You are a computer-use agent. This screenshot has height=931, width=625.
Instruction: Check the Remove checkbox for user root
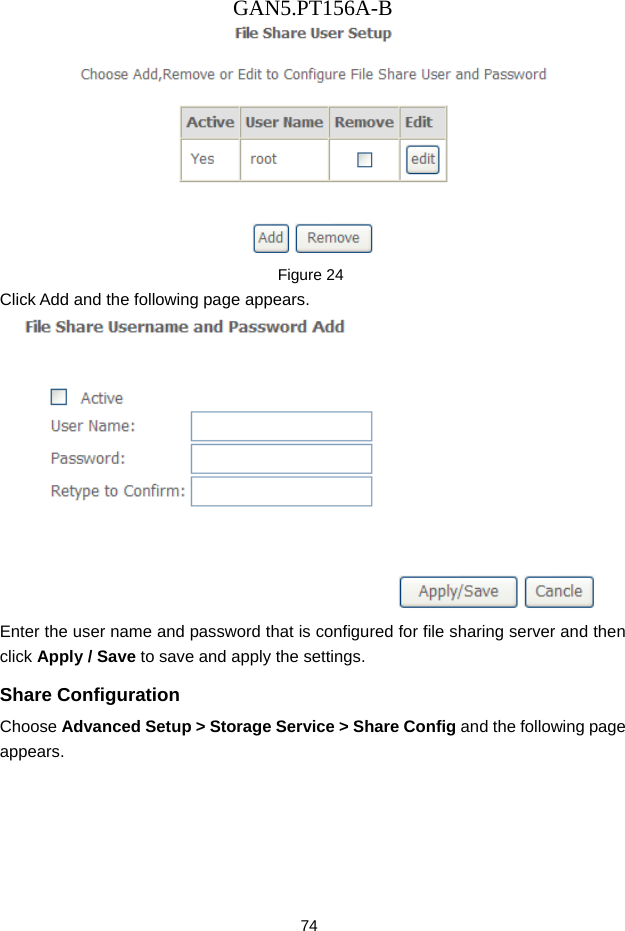364,159
